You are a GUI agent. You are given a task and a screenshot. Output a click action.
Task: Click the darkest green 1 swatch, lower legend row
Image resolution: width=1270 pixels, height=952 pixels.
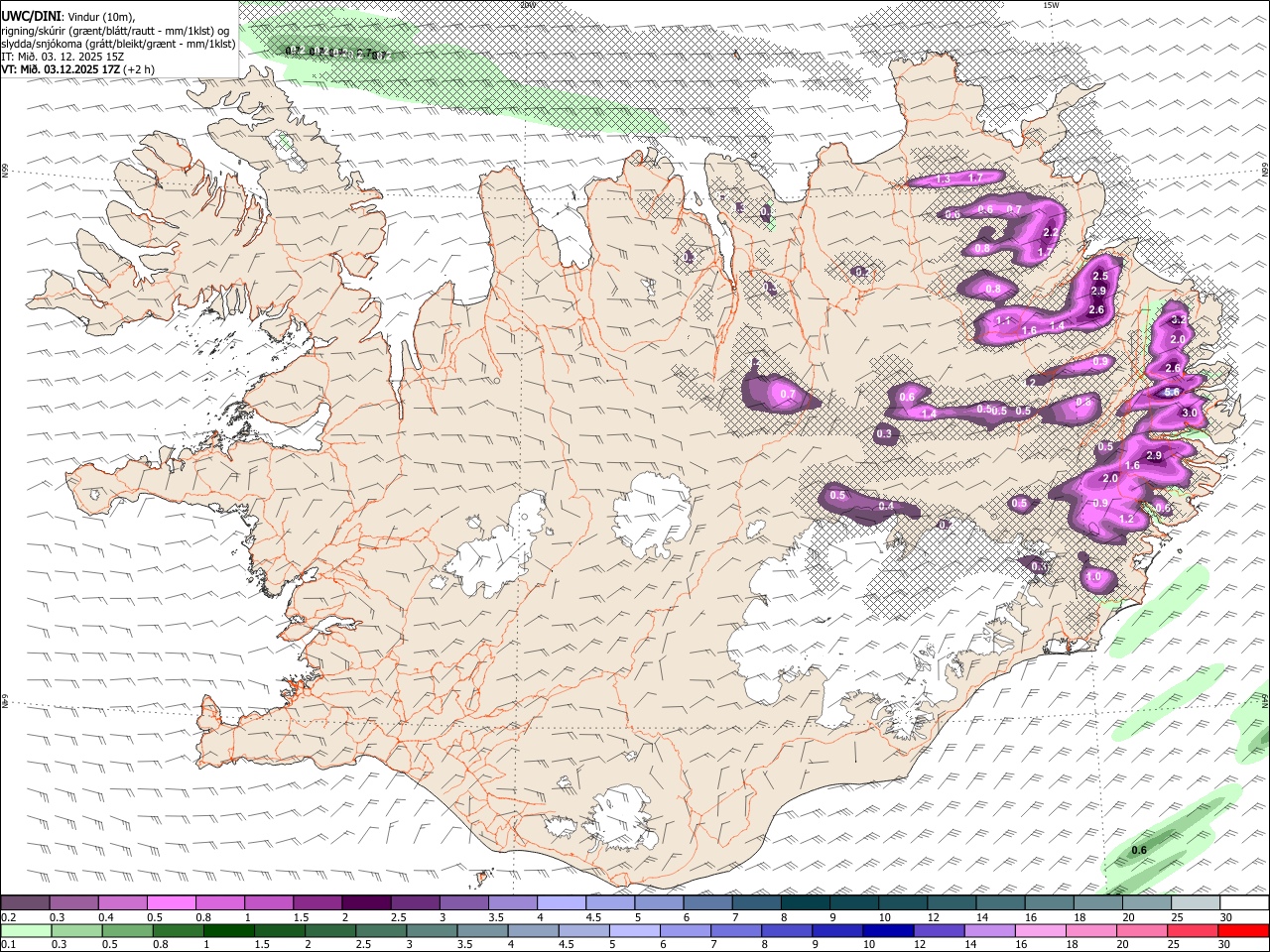point(228,931)
